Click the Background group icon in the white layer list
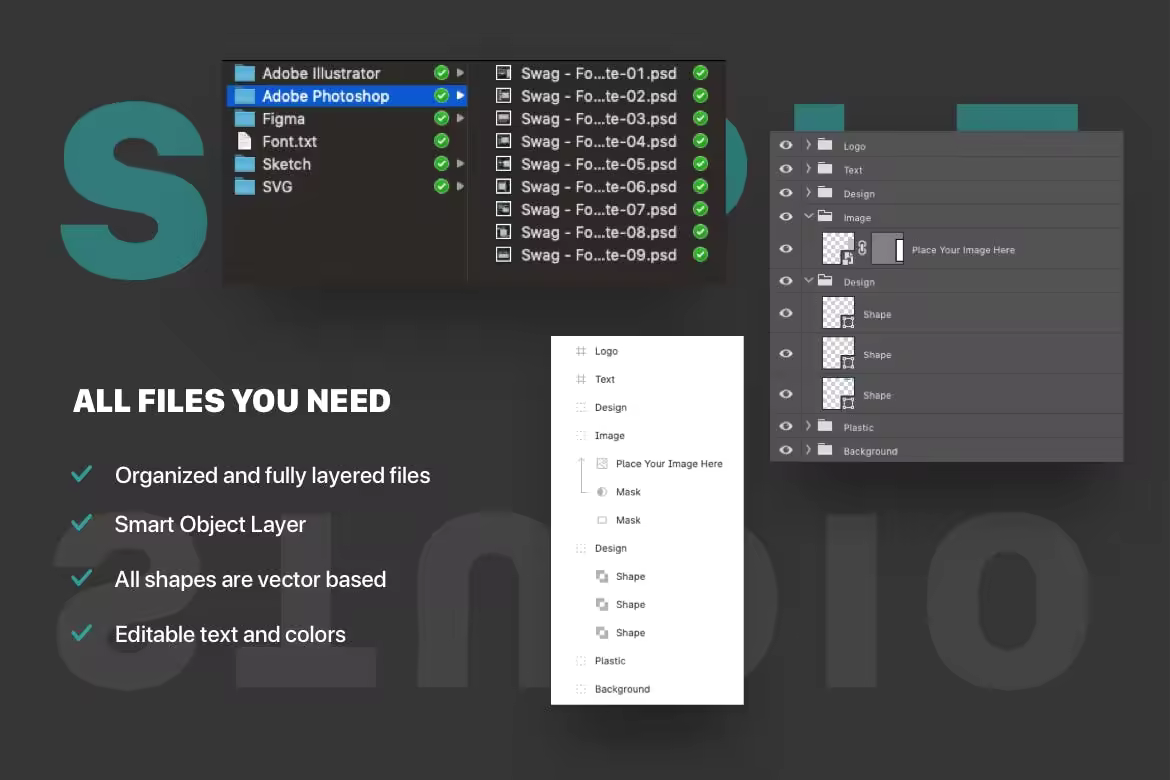Screen dimensions: 1170x780 pyautogui.click(x=581, y=689)
